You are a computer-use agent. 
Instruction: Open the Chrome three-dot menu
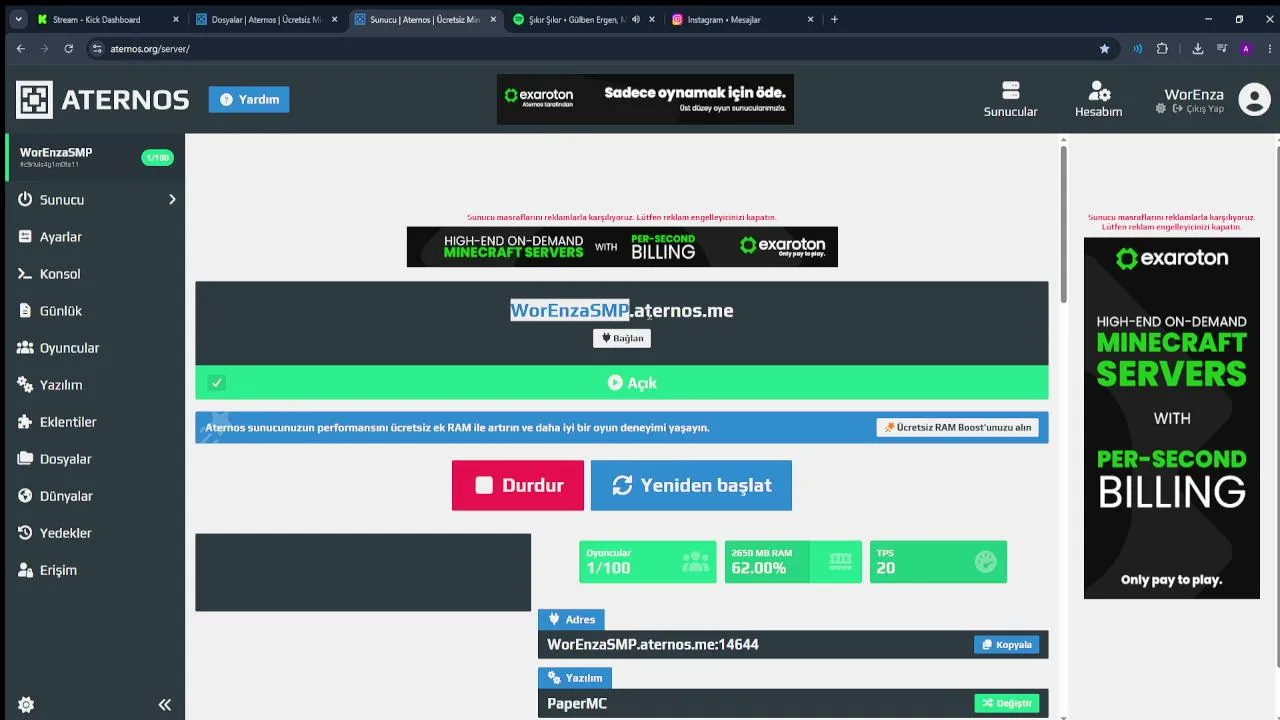click(1269, 48)
